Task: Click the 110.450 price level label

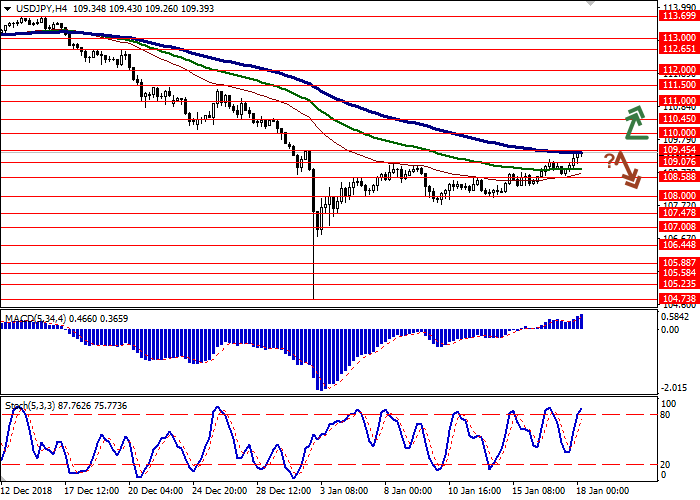Action: [677, 118]
